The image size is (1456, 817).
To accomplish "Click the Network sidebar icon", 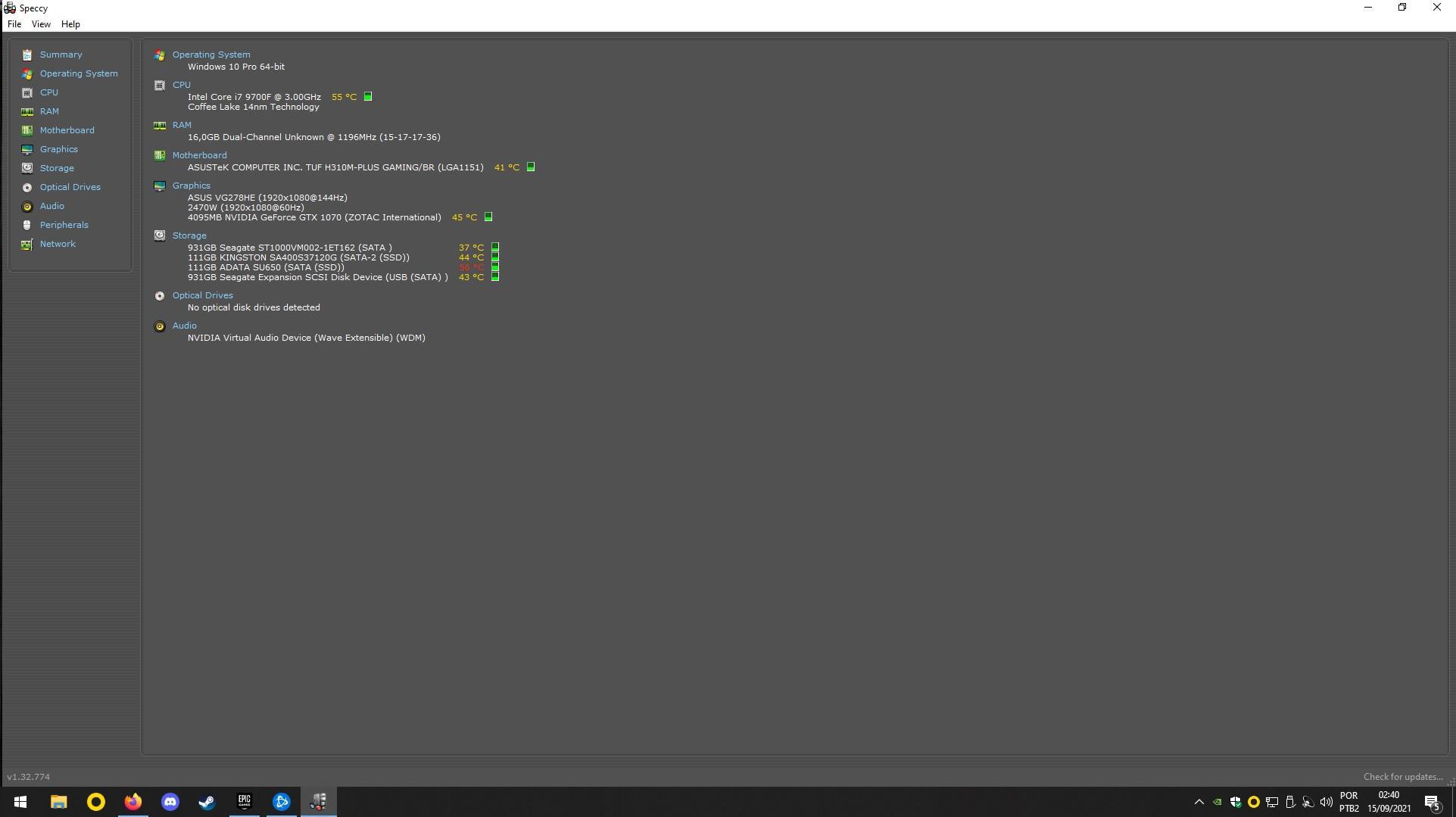I will [27, 244].
